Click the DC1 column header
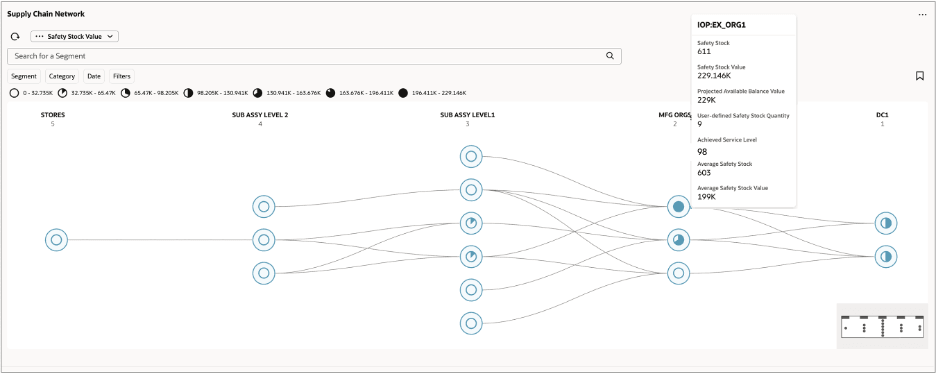The height and width of the screenshot is (374, 936). coord(882,115)
